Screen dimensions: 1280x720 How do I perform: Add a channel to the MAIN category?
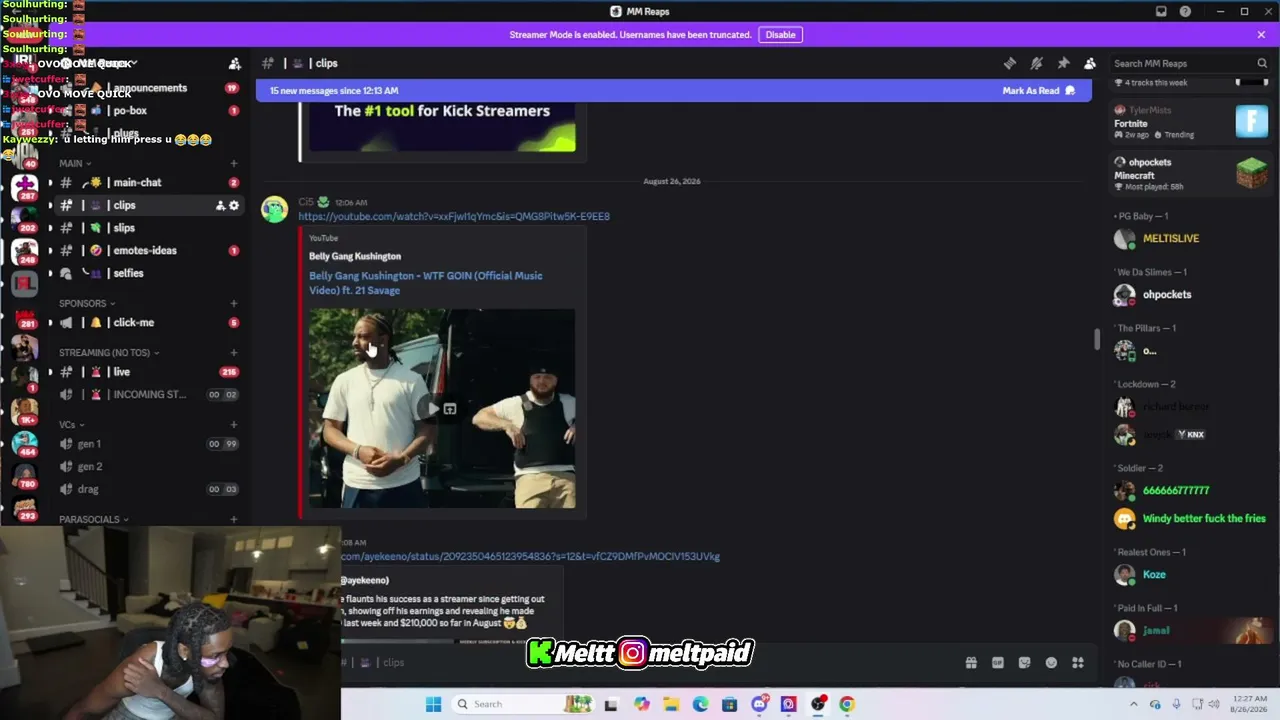(234, 163)
